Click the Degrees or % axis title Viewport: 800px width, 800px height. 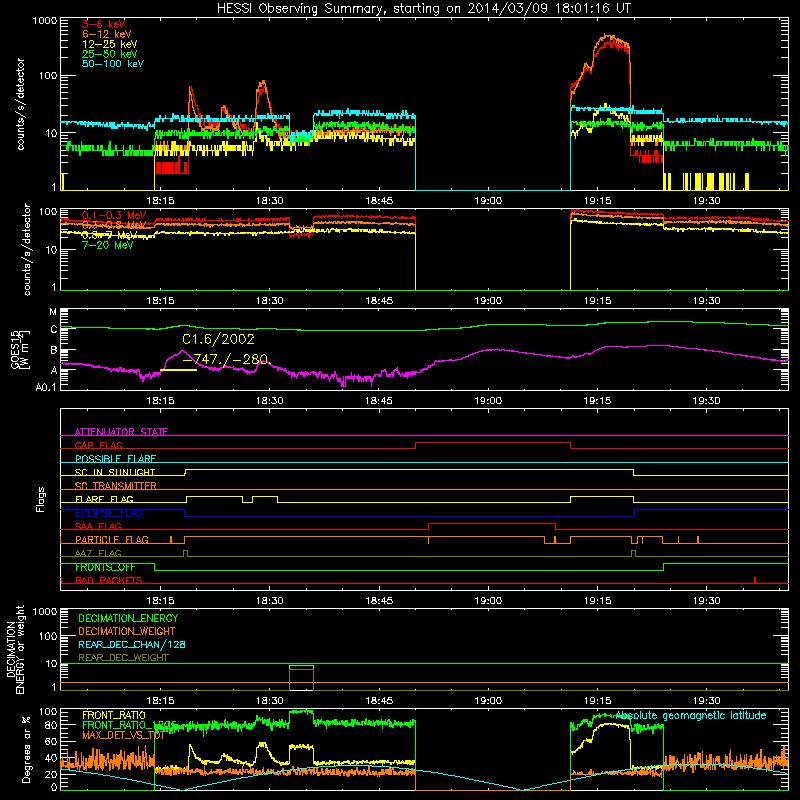tap(26, 749)
